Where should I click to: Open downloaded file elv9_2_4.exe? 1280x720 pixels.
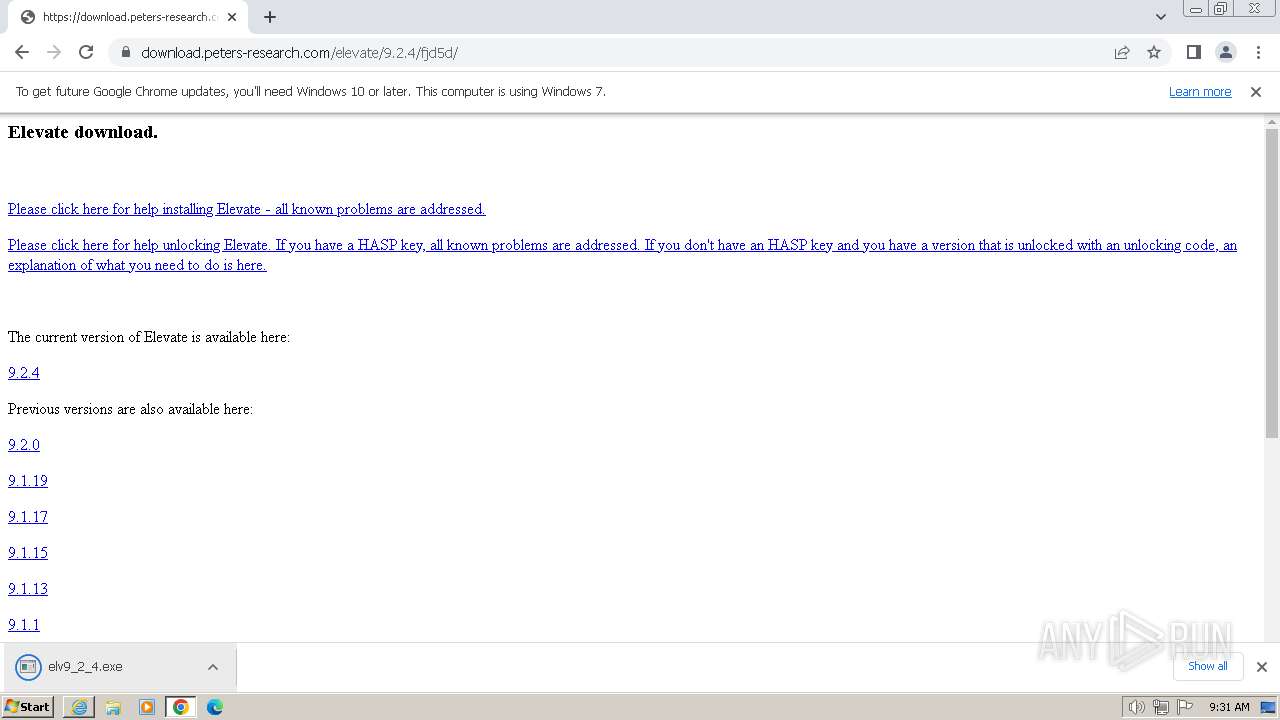pyautogui.click(x=100, y=667)
